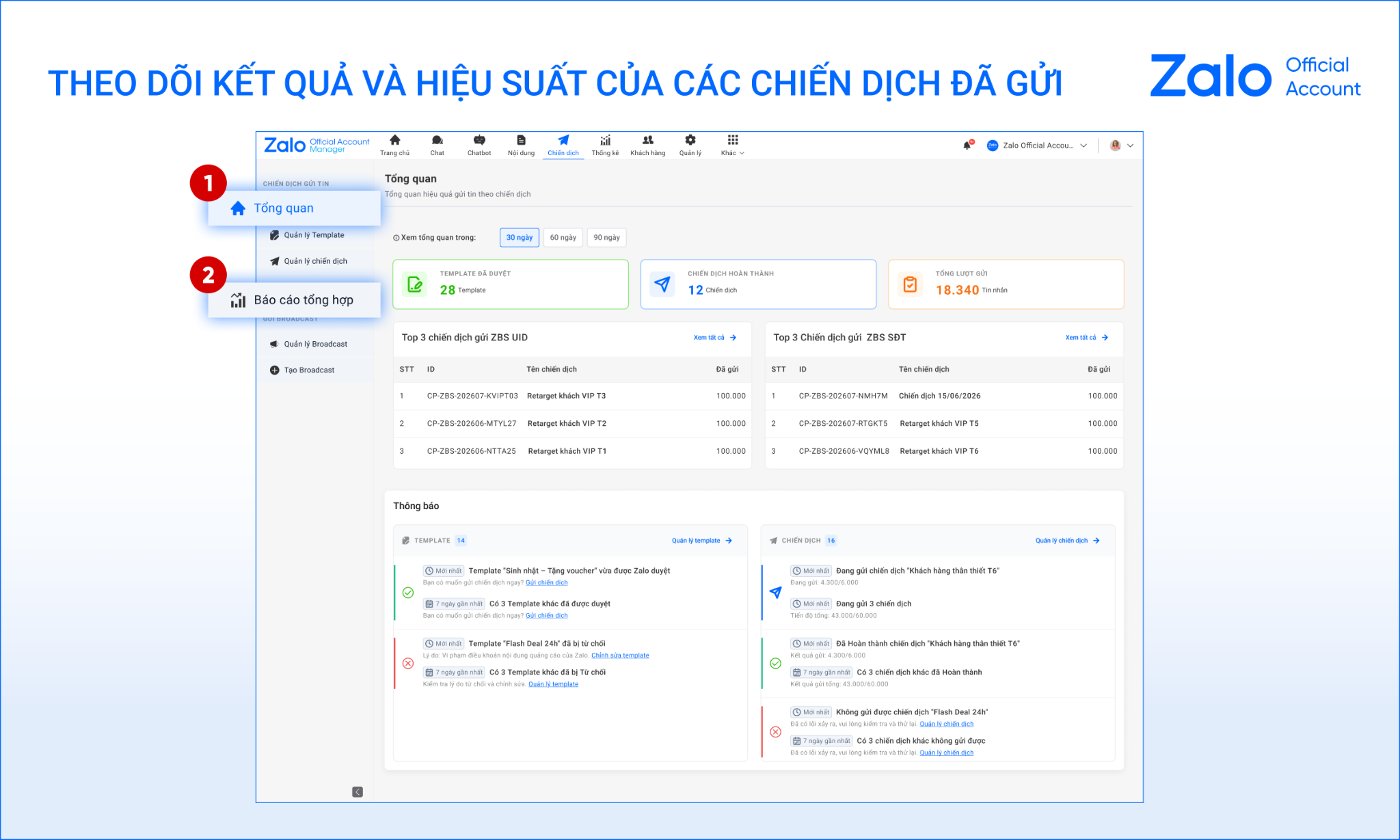Click Xem tất cả for ZBS UID
This screenshot has height=840, width=1400.
(715, 338)
